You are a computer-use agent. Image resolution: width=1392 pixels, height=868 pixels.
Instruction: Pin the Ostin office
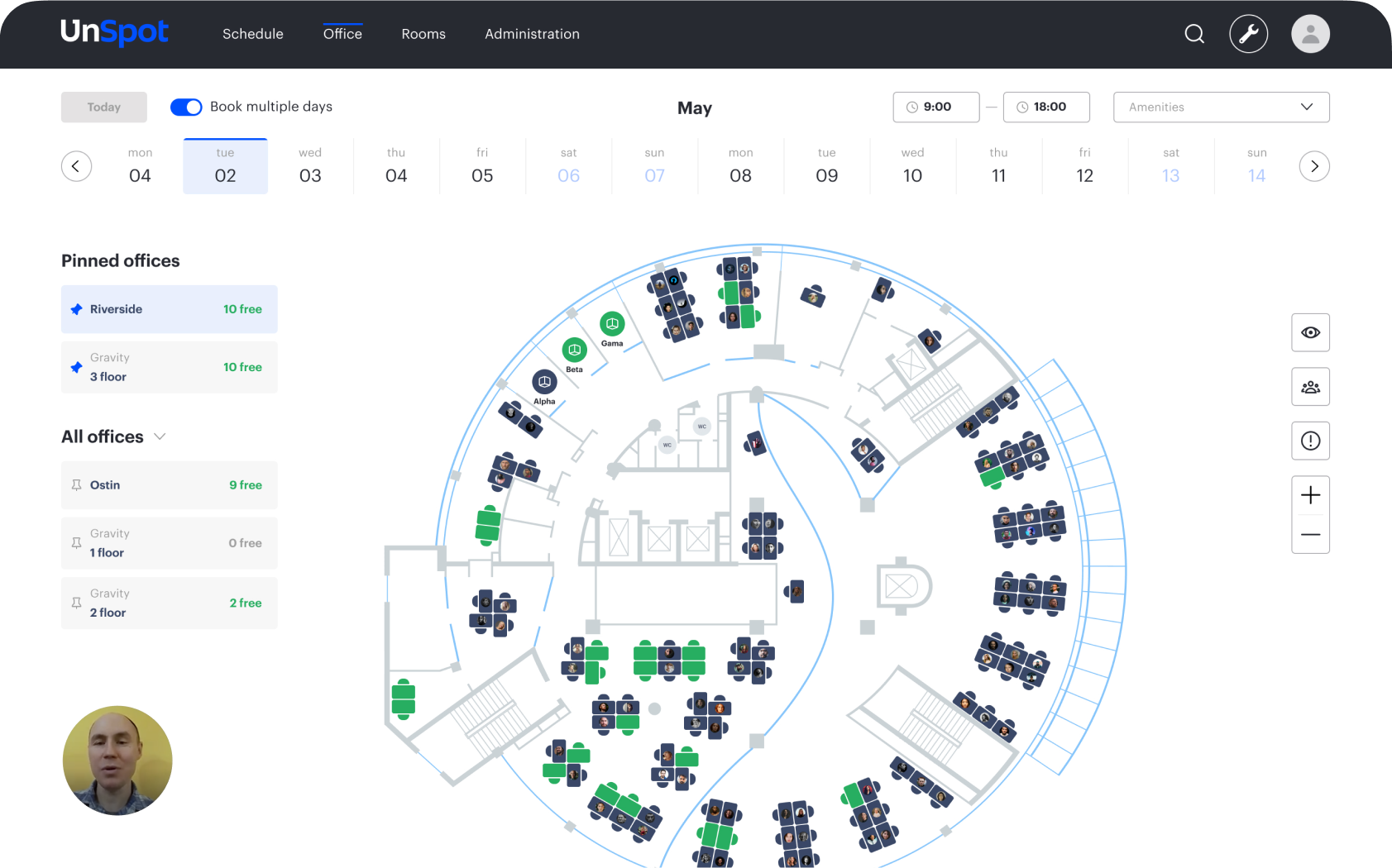point(76,485)
